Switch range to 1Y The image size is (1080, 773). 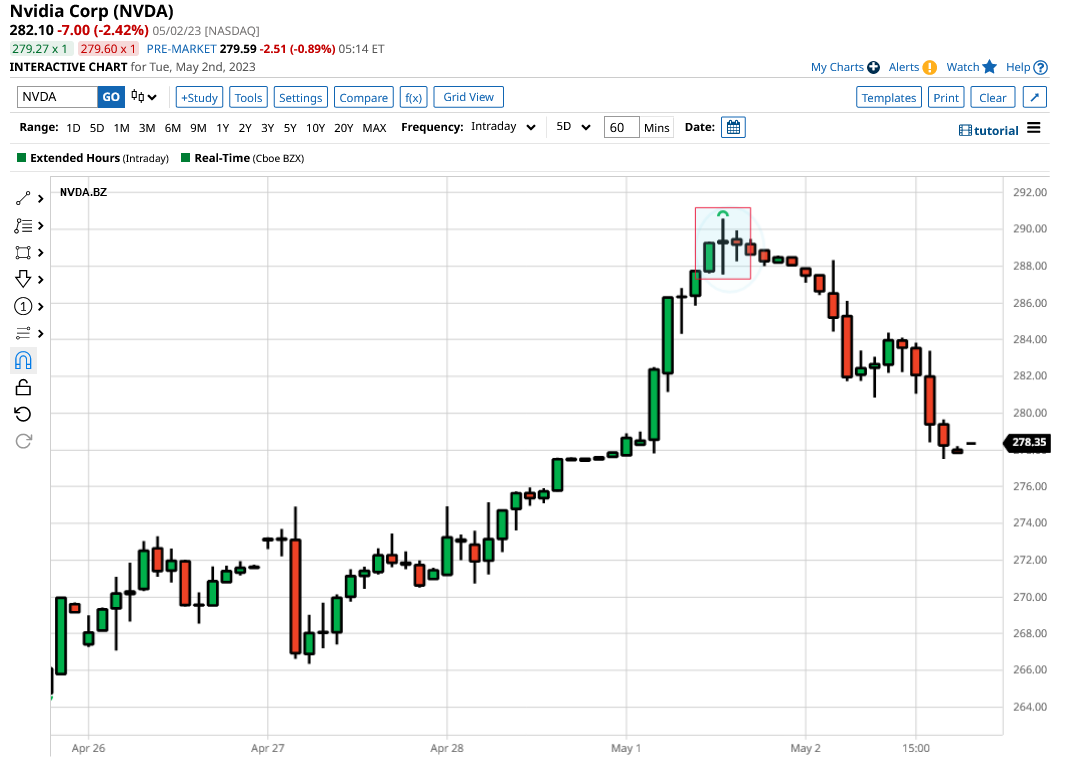[x=222, y=128]
